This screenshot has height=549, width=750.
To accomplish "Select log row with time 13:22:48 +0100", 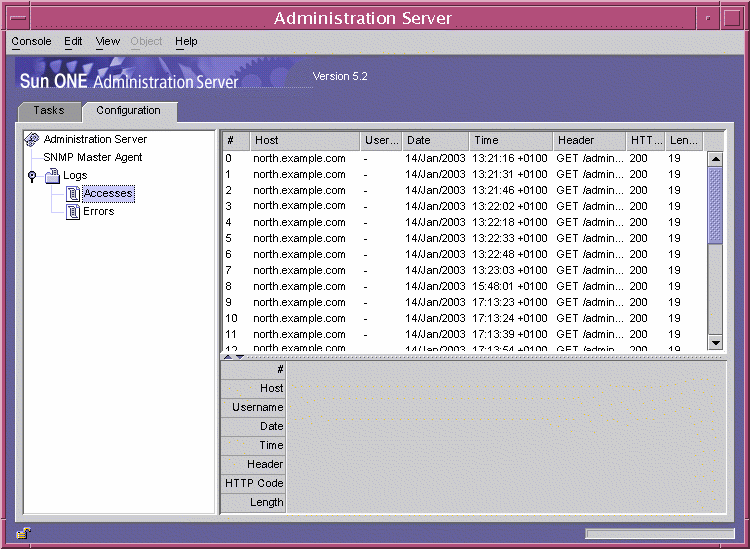I will click(464, 254).
